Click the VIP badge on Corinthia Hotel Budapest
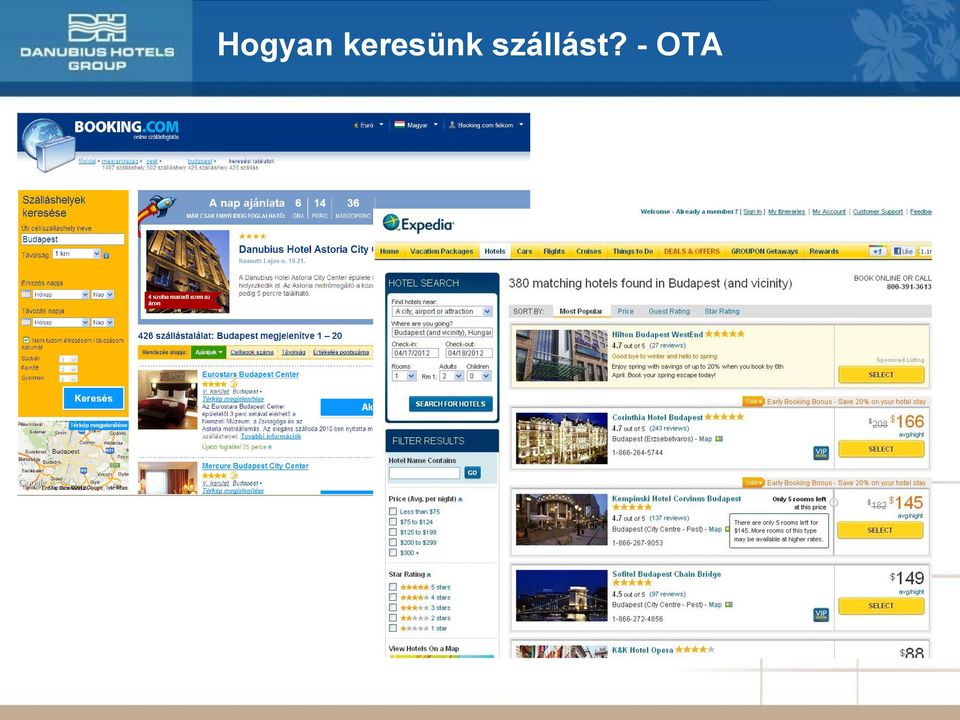This screenshot has width=960, height=720. (x=820, y=452)
